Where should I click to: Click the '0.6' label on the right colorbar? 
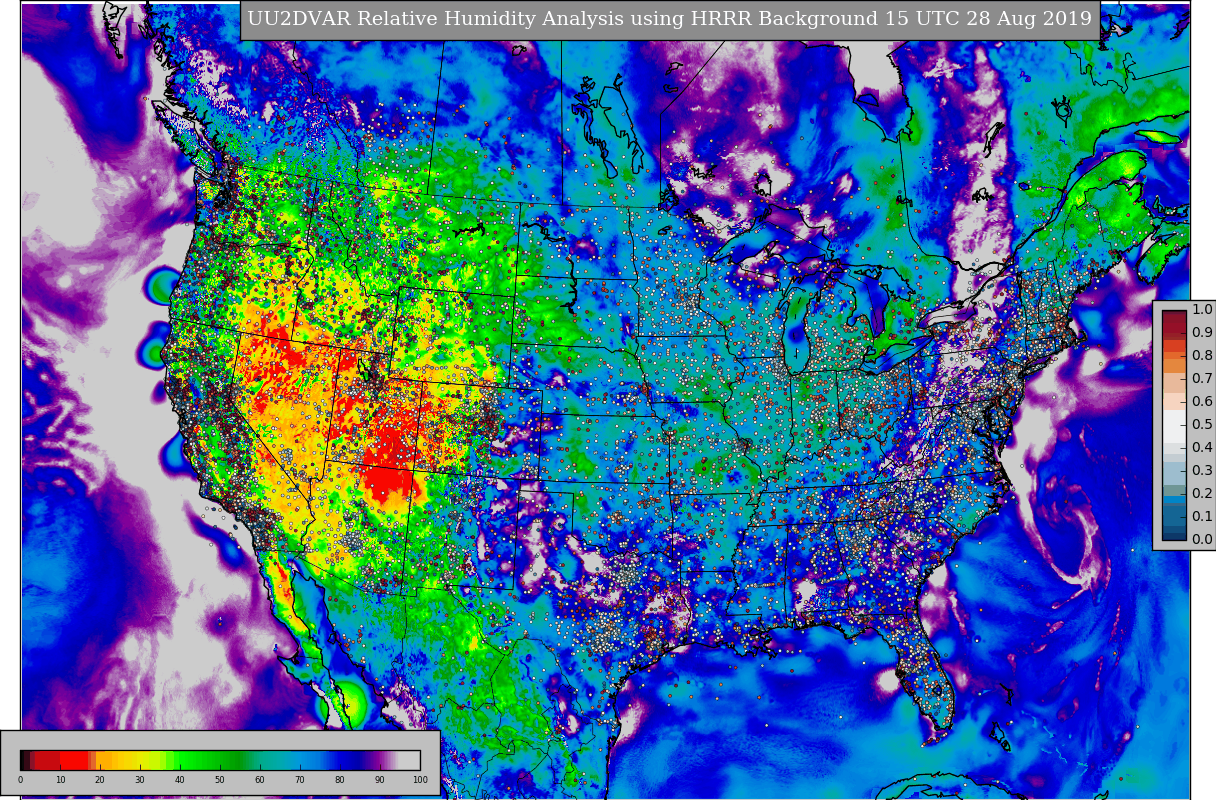tap(1202, 402)
